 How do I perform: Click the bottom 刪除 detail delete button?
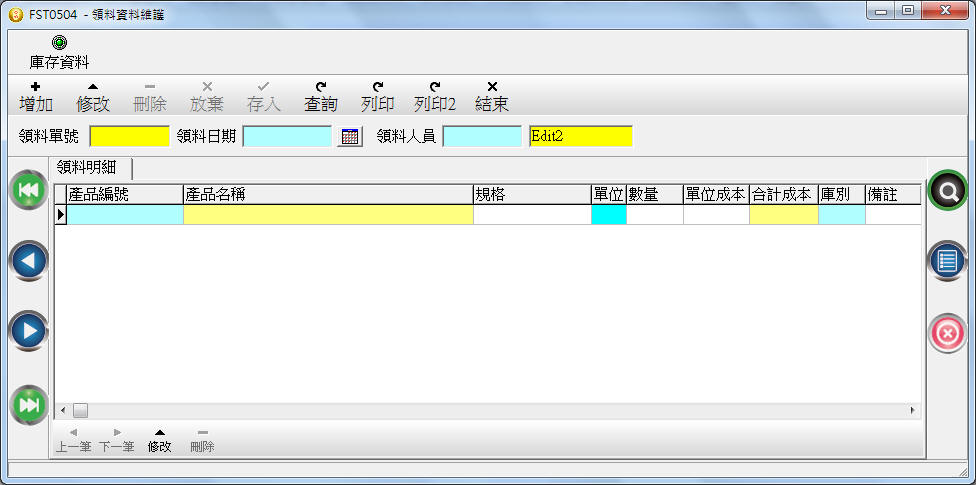202,440
